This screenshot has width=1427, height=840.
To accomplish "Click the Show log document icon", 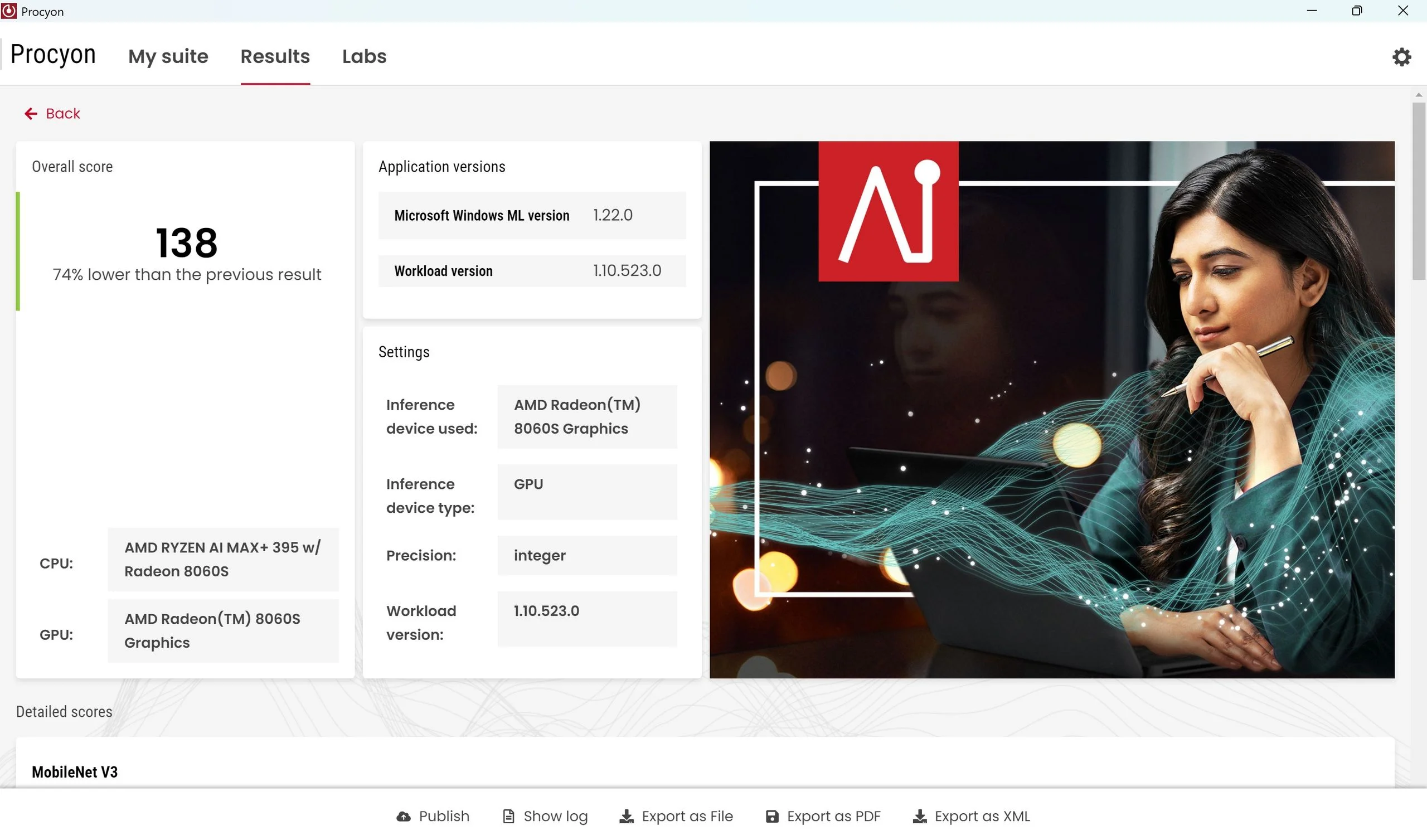I will pyautogui.click(x=508, y=816).
